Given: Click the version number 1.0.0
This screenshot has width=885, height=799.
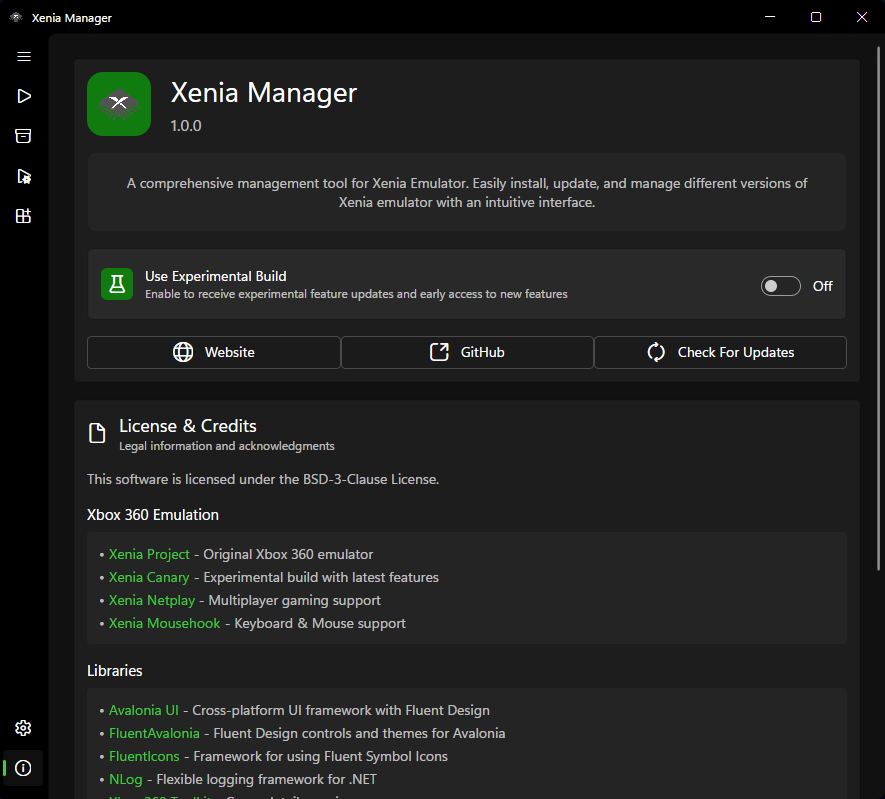Looking at the screenshot, I should tap(186, 126).
